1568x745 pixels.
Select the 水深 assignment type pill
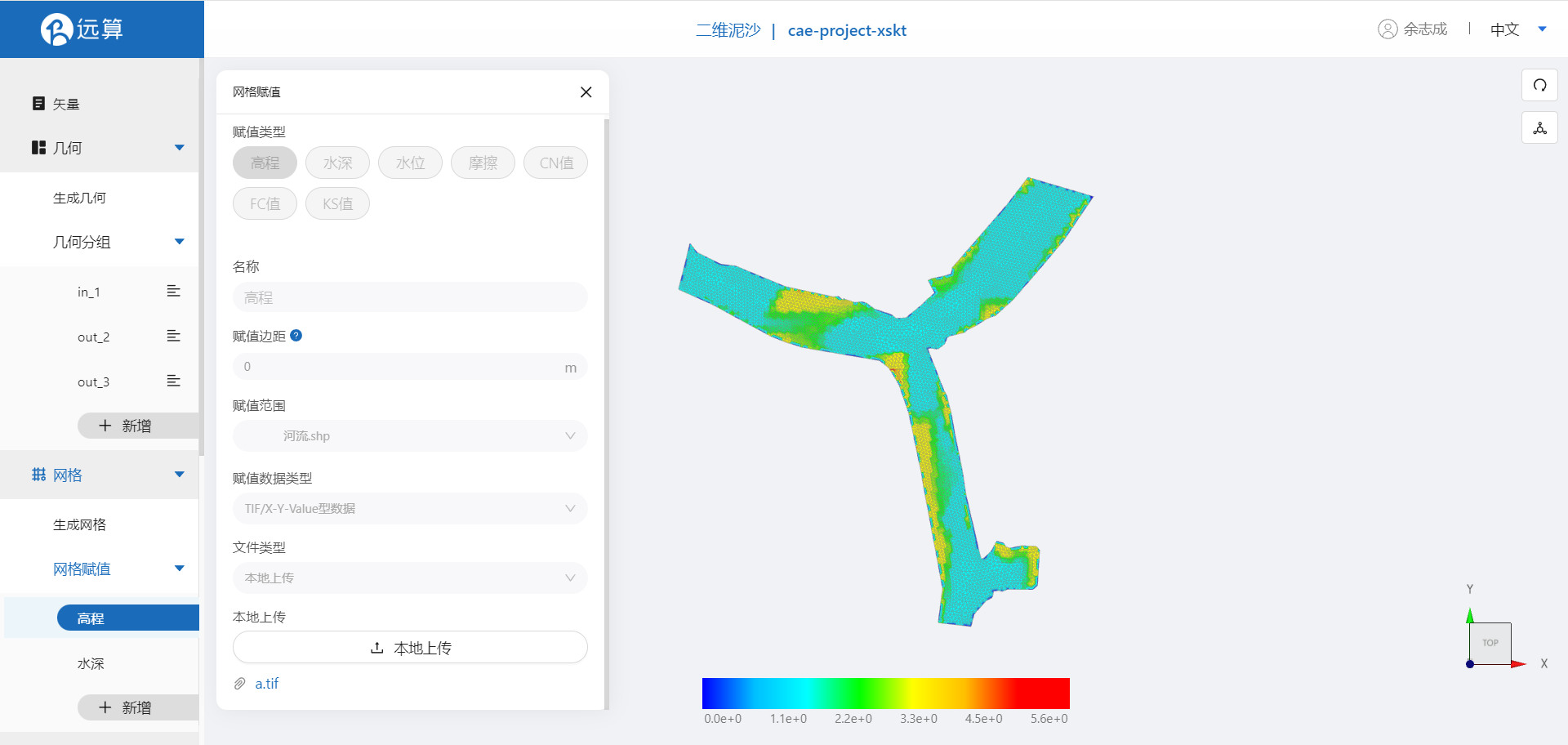click(x=337, y=163)
